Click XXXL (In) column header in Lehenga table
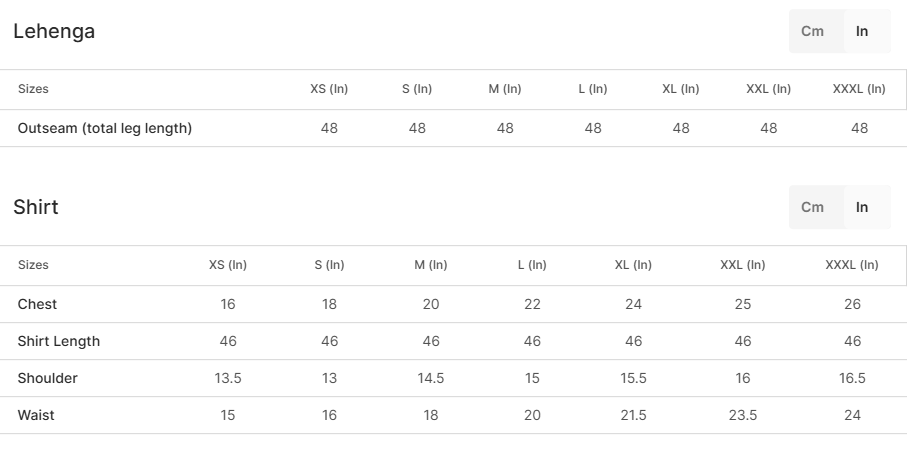921x460 pixels. point(859,89)
